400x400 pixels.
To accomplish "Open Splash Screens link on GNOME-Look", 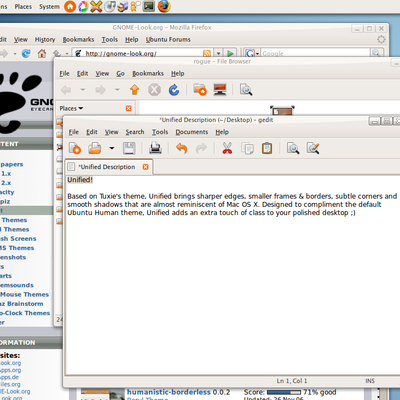I will 18,239.
